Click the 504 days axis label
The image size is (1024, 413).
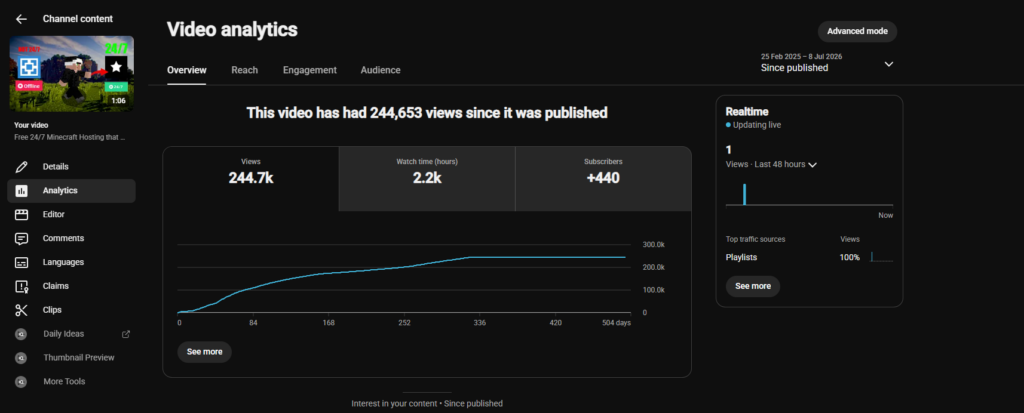click(x=616, y=323)
